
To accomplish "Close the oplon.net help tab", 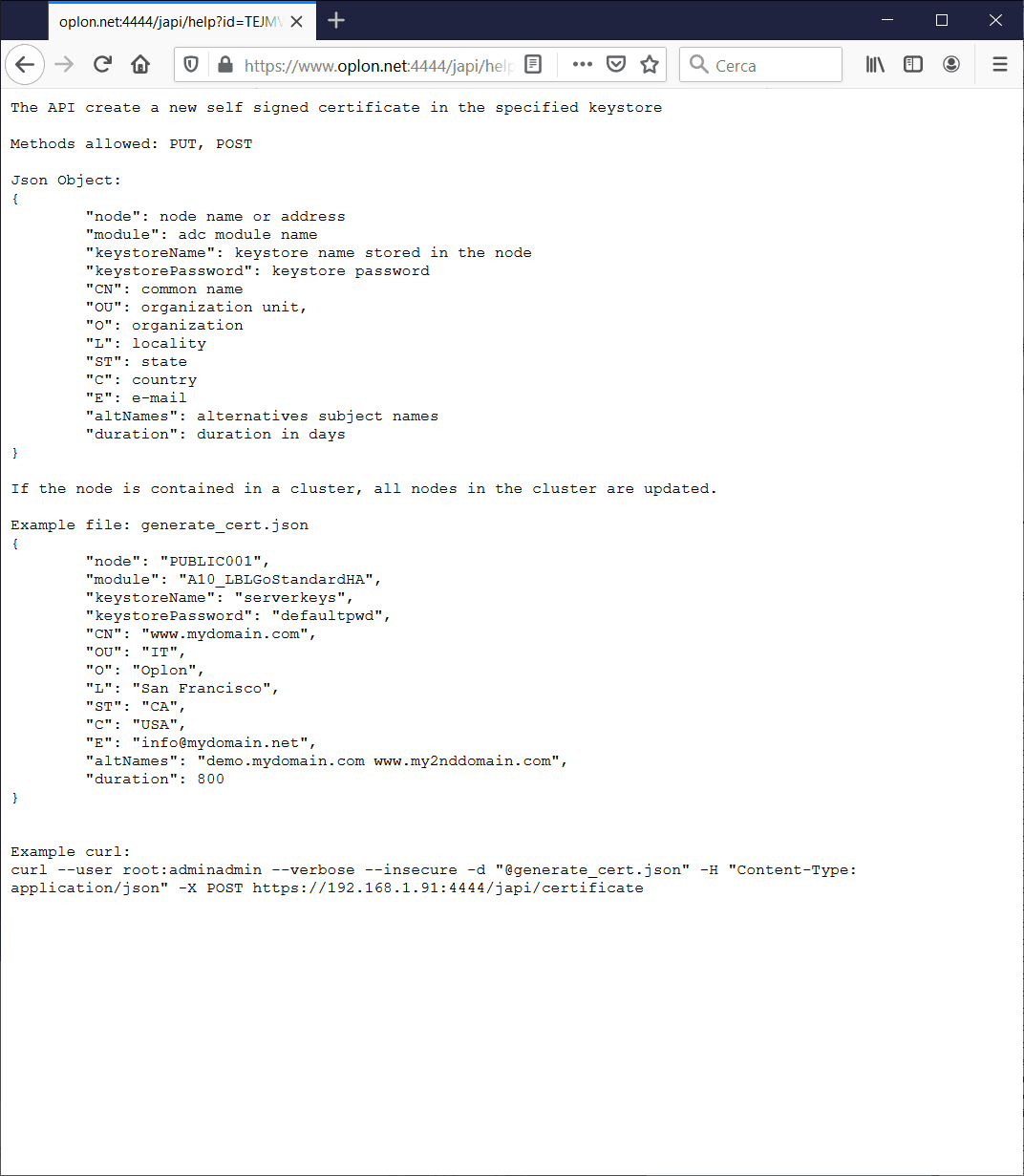I will tap(297, 21).
